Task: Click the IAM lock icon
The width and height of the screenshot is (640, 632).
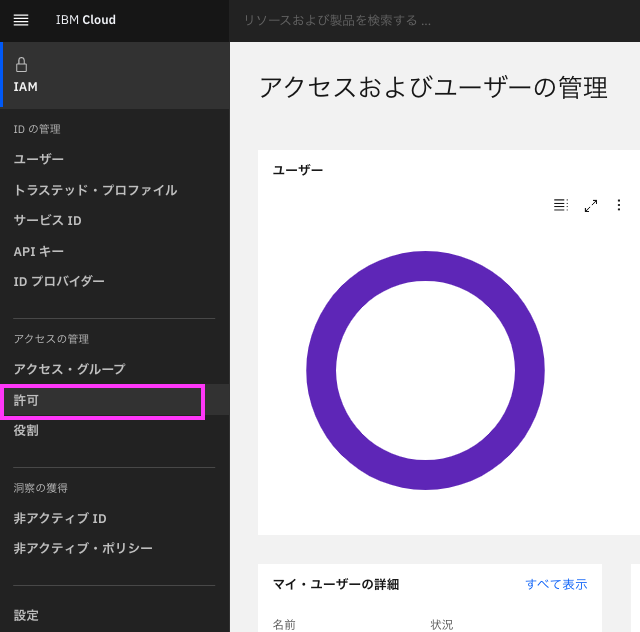Action: (x=21, y=65)
